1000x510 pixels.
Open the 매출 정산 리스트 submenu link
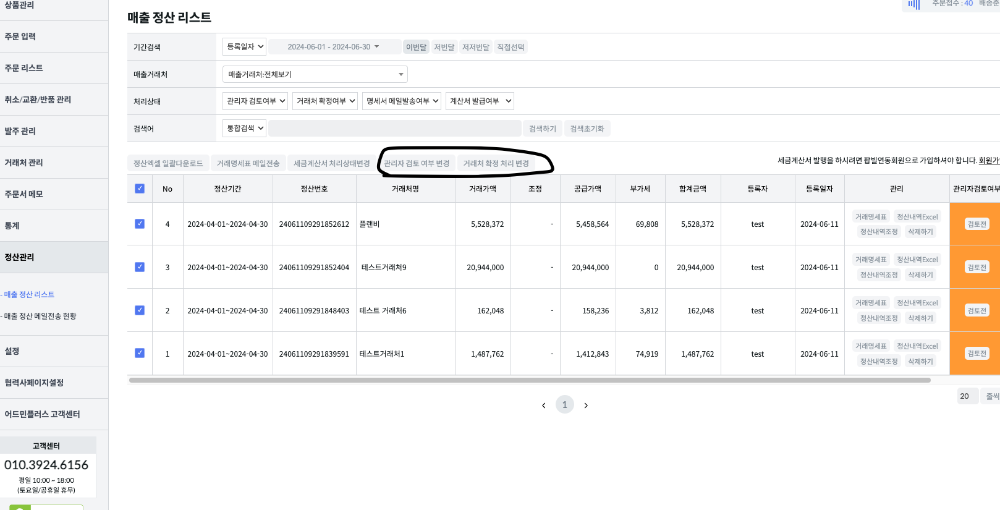[29, 295]
